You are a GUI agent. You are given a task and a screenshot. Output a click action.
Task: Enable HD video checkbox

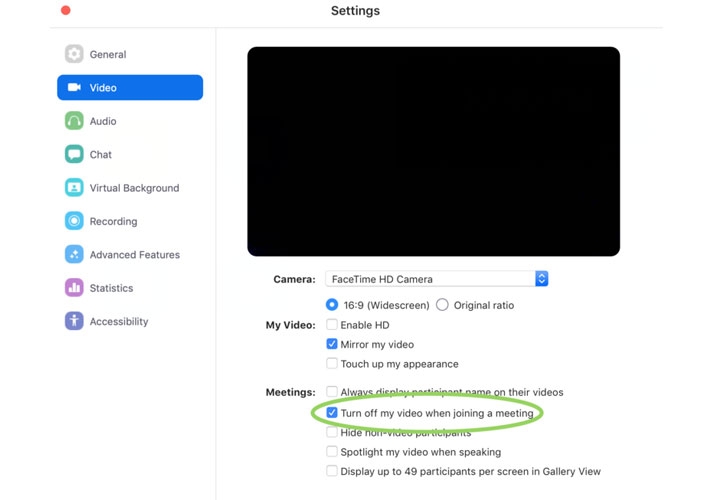click(x=332, y=325)
